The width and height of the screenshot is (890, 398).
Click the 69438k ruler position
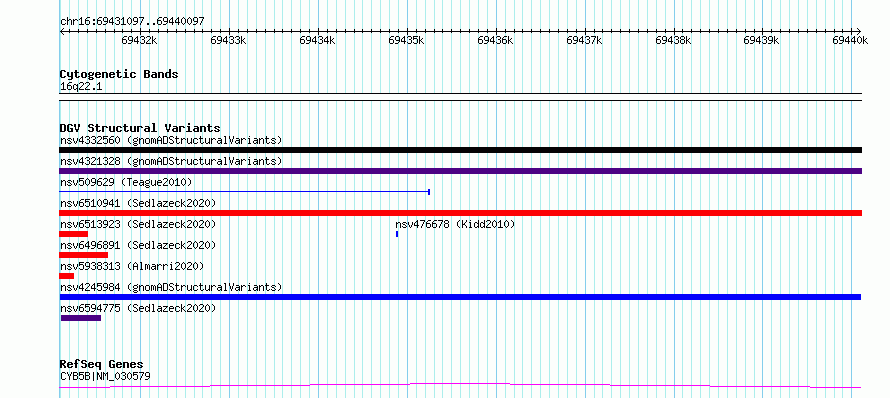pos(674,40)
